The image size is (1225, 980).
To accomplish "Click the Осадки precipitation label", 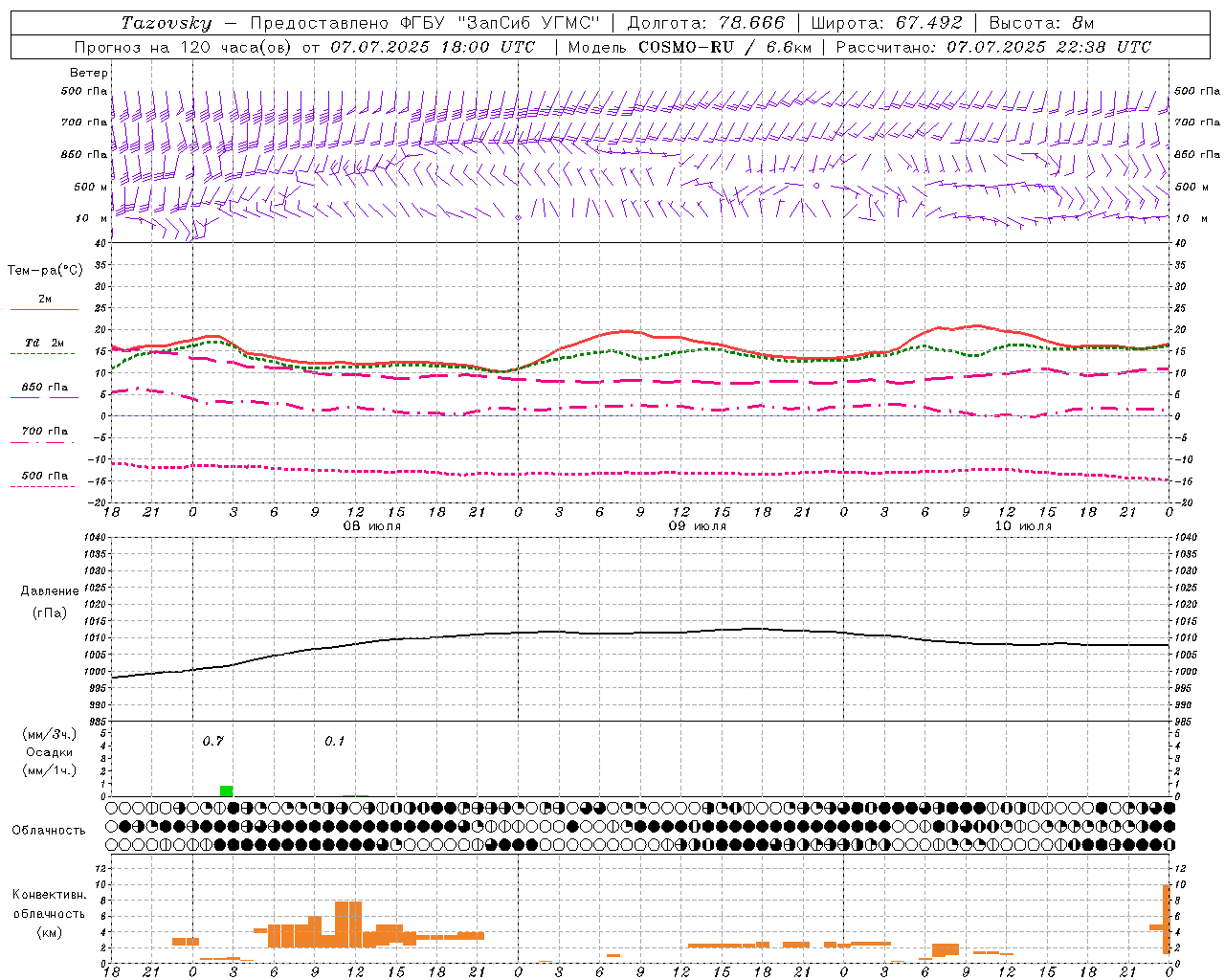I will (50, 752).
